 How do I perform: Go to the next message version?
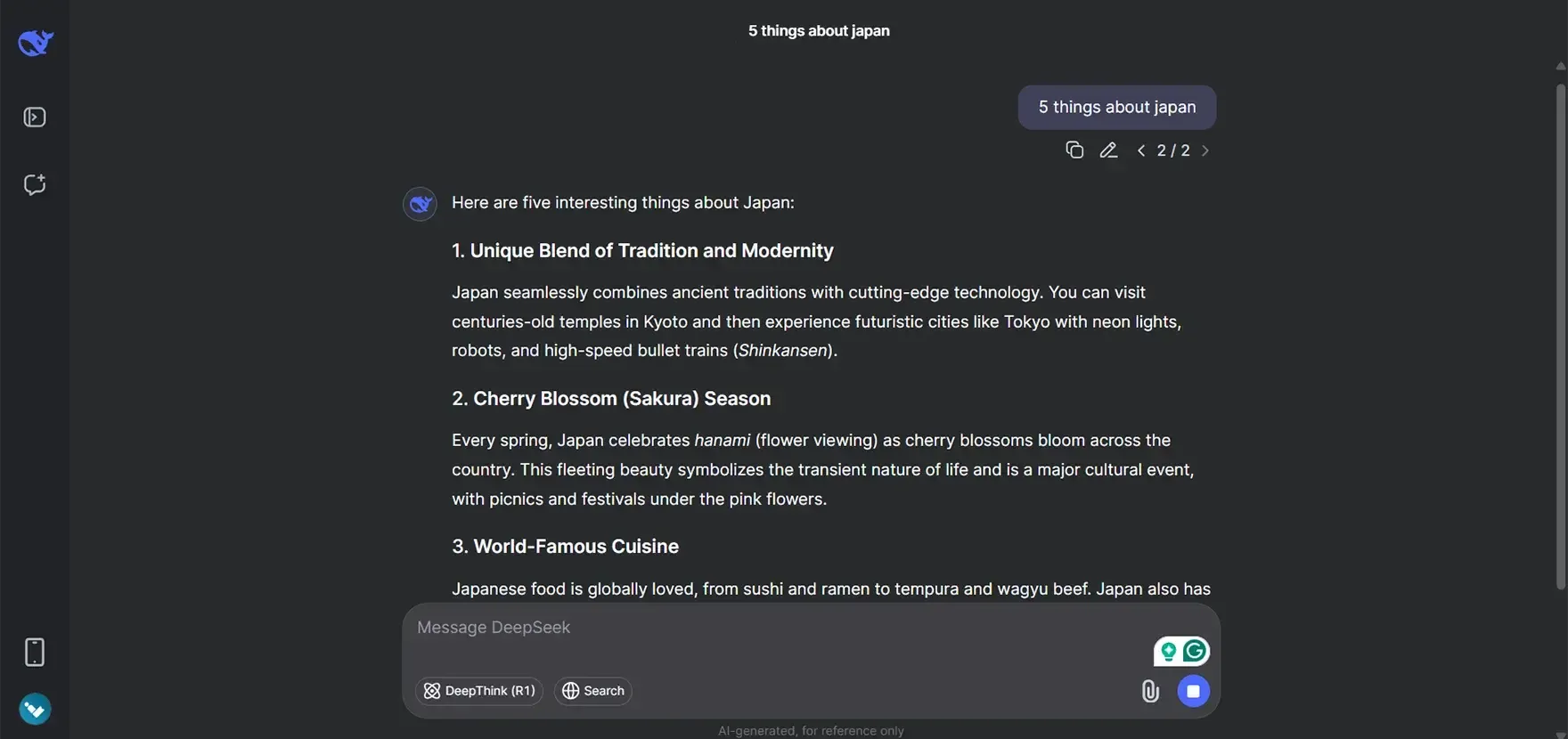coord(1205,150)
